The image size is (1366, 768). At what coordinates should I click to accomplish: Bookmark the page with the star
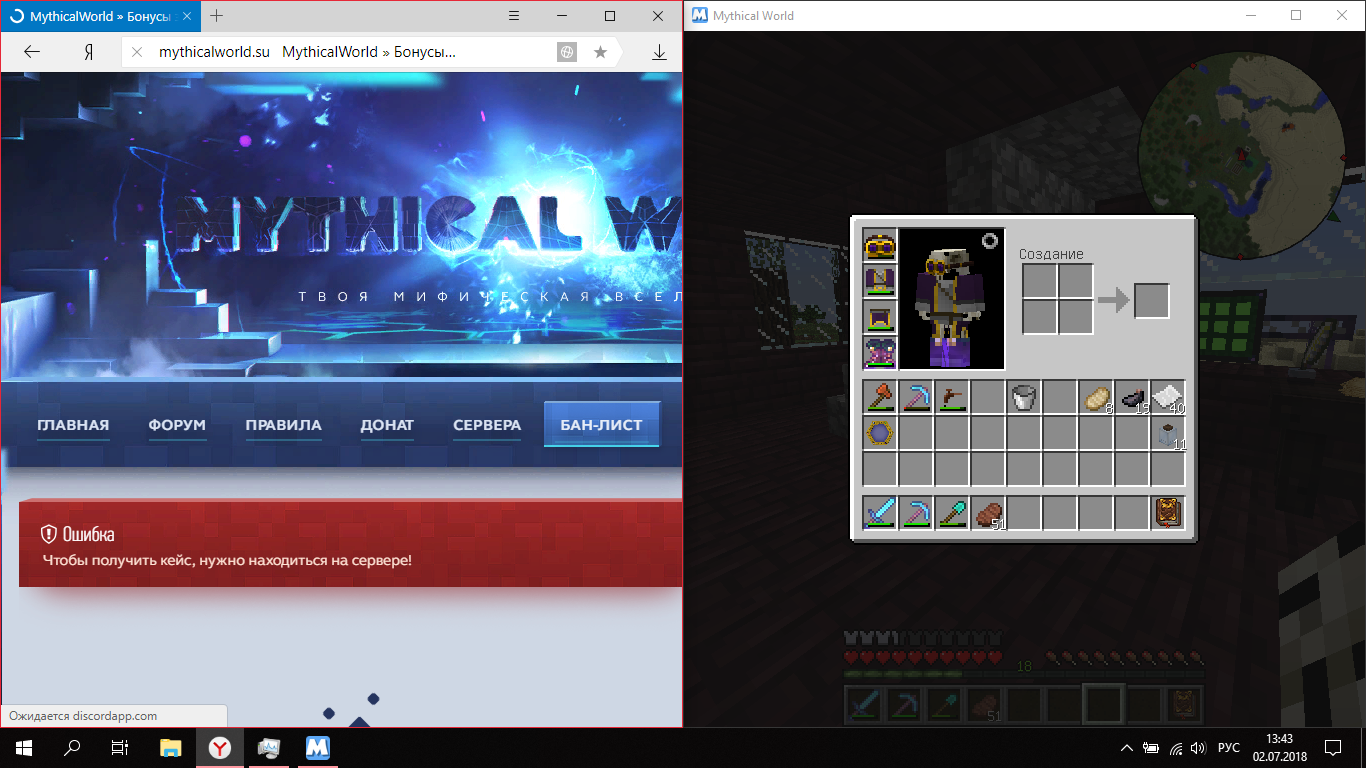click(x=600, y=53)
